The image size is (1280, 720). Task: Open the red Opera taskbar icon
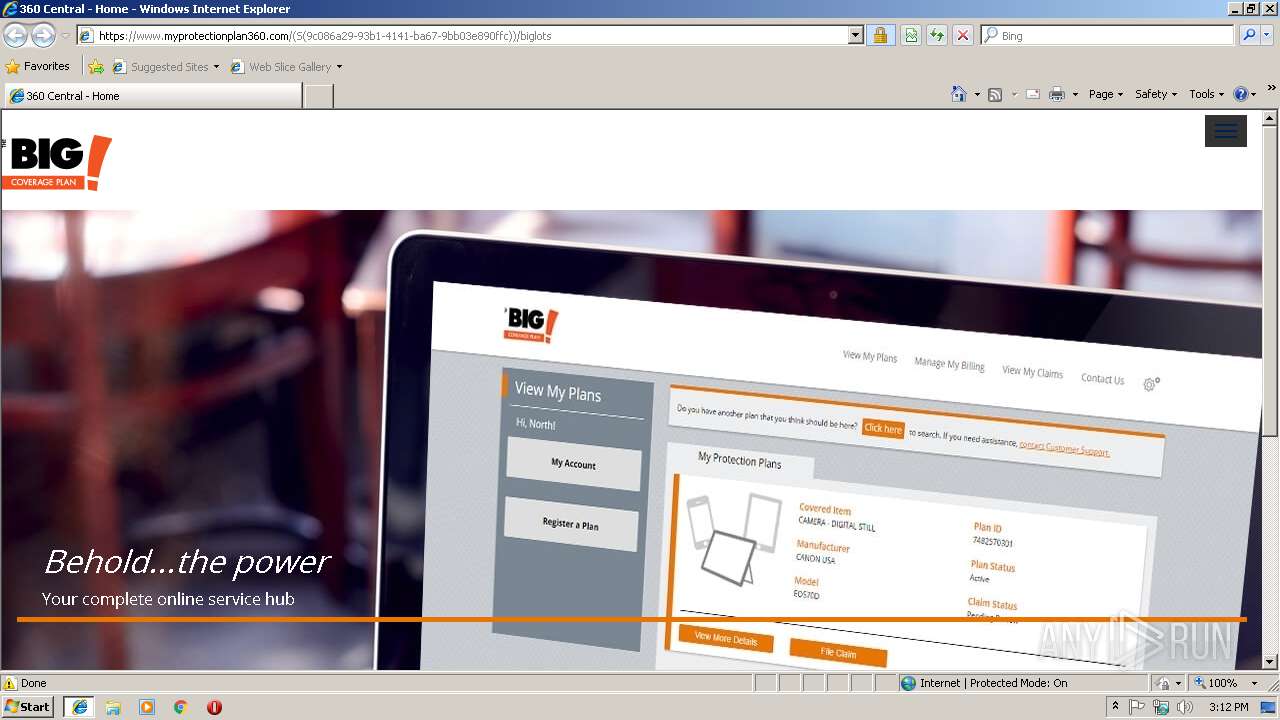pyautogui.click(x=214, y=707)
